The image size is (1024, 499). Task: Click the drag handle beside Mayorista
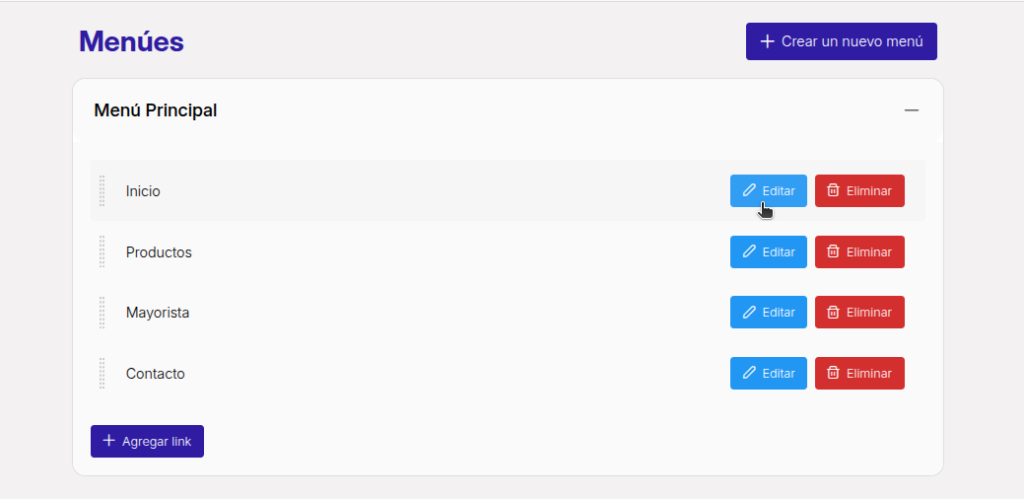coord(102,312)
